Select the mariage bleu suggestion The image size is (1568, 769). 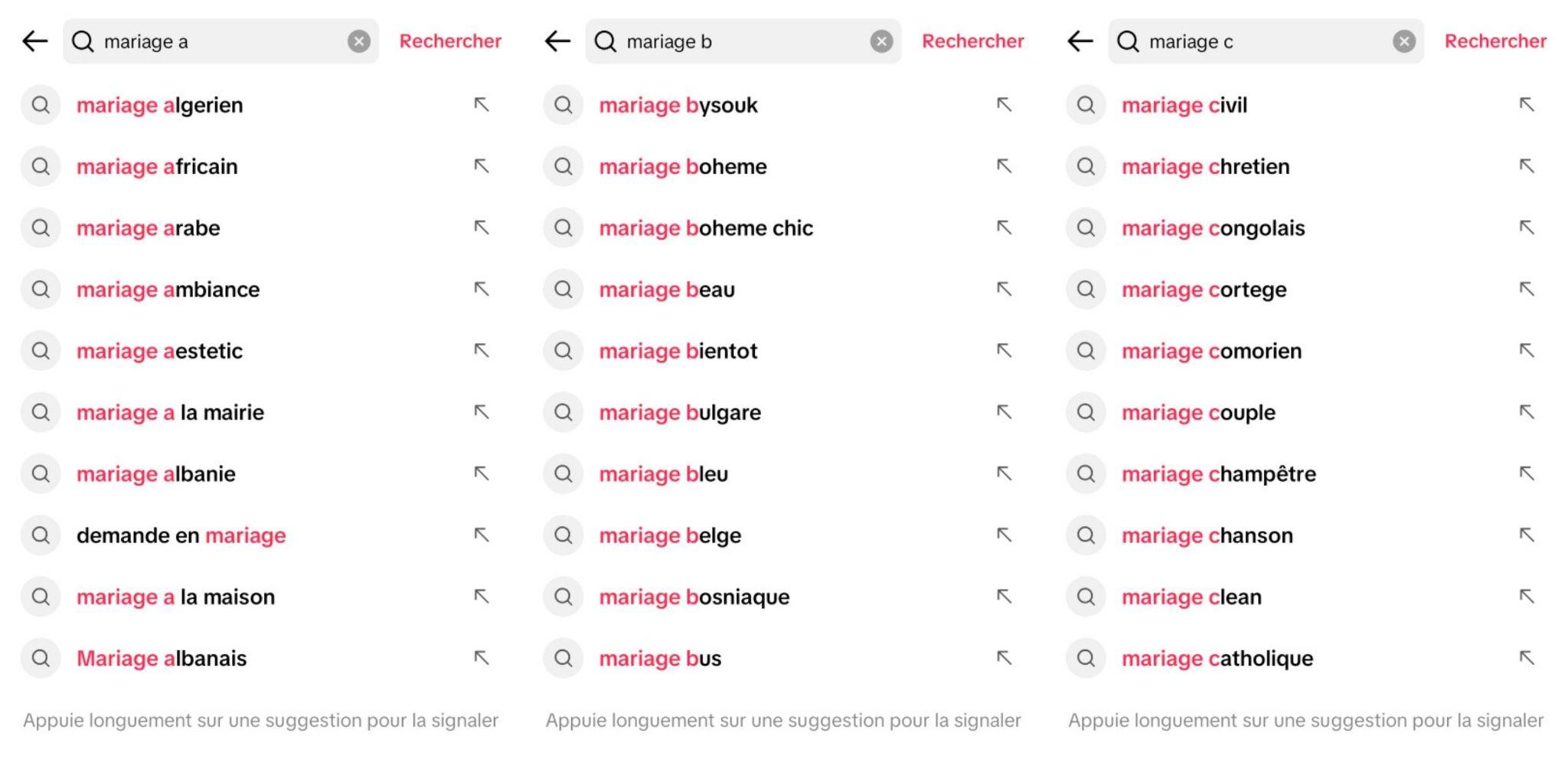click(663, 473)
